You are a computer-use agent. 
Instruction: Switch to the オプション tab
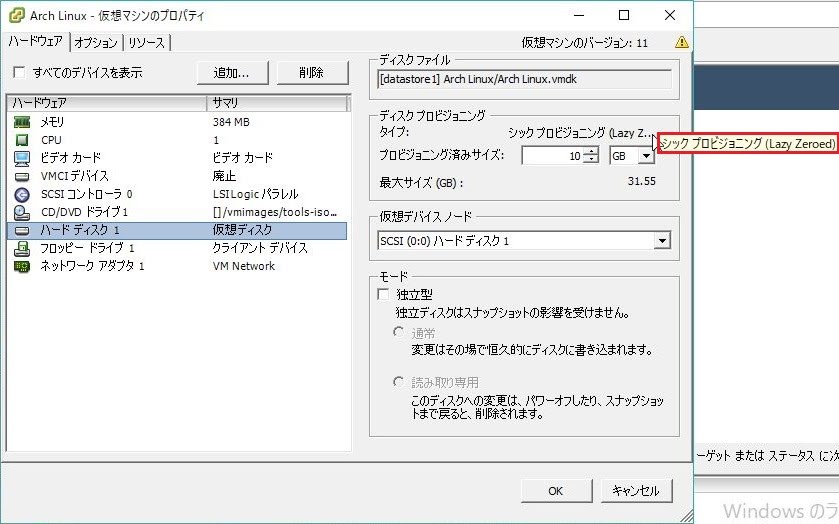tap(96, 42)
